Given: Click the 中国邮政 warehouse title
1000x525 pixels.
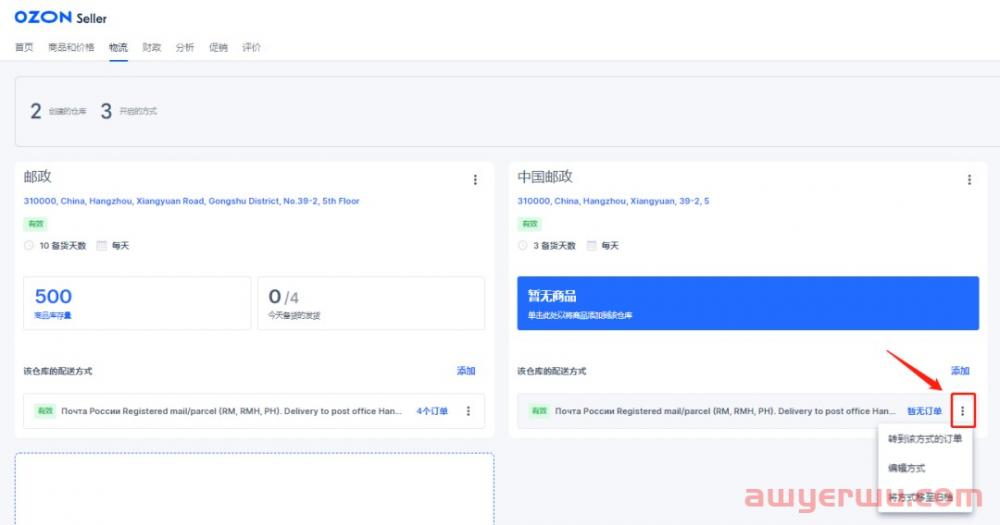Looking at the screenshot, I should (545, 177).
